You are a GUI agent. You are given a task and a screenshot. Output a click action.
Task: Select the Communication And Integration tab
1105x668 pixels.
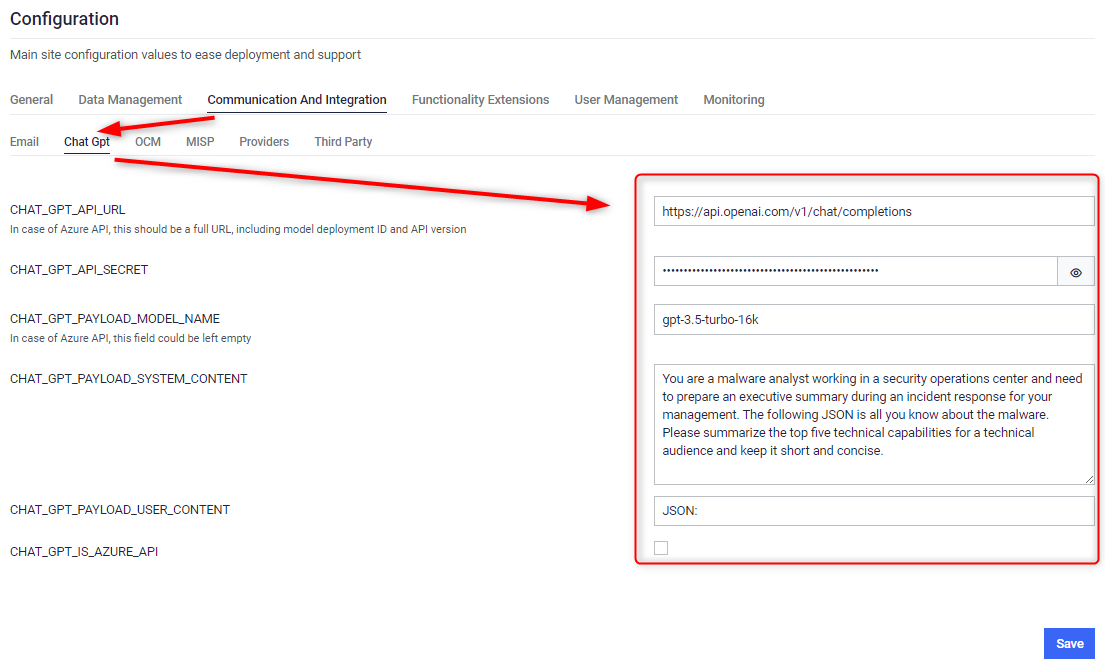point(297,99)
